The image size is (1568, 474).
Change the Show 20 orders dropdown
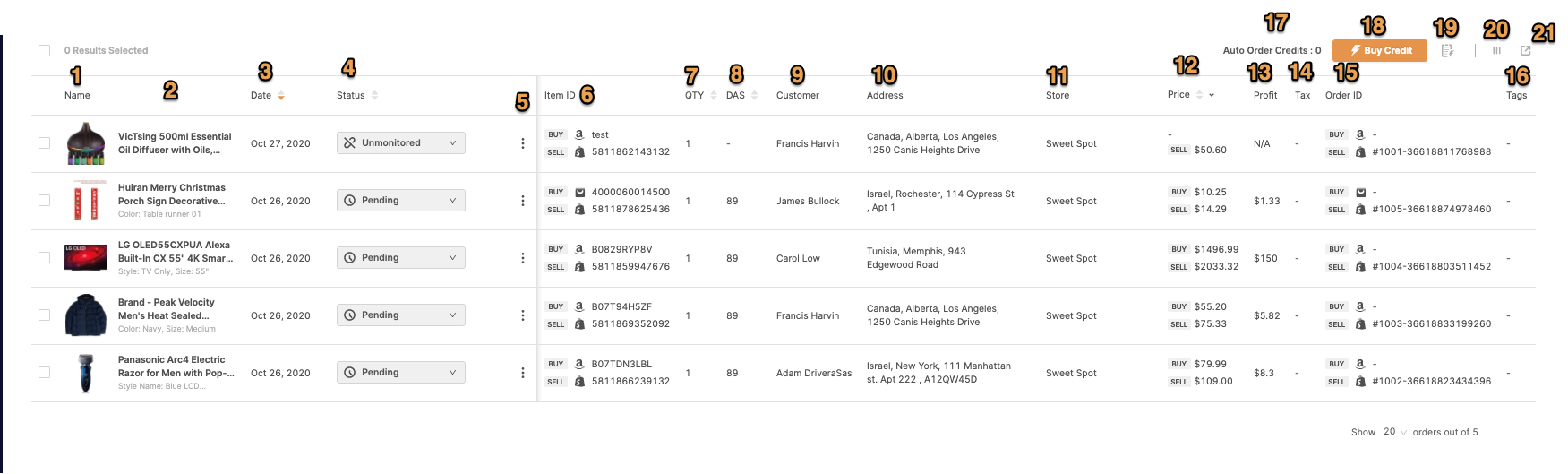tap(1395, 432)
